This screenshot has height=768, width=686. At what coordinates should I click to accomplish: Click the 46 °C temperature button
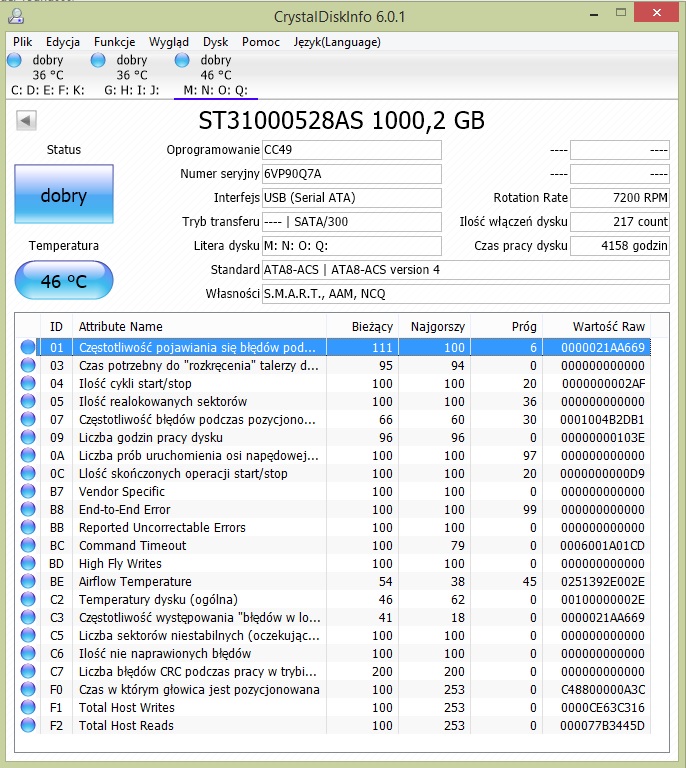point(64,280)
